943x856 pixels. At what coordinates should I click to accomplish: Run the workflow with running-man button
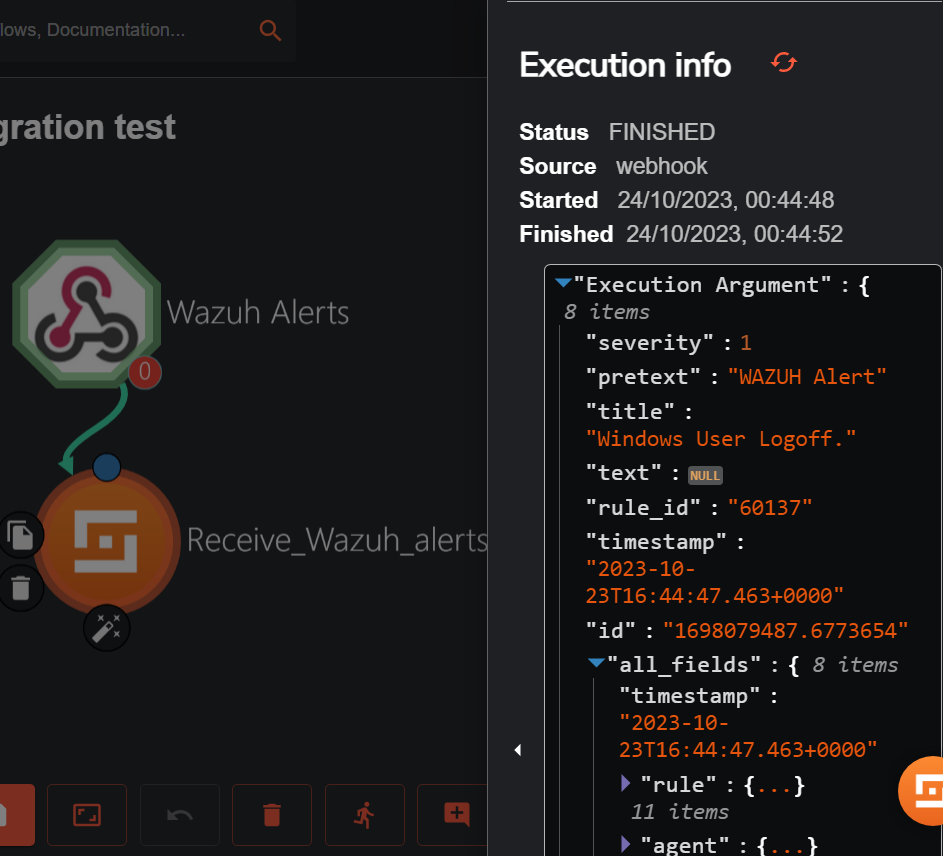click(x=364, y=814)
